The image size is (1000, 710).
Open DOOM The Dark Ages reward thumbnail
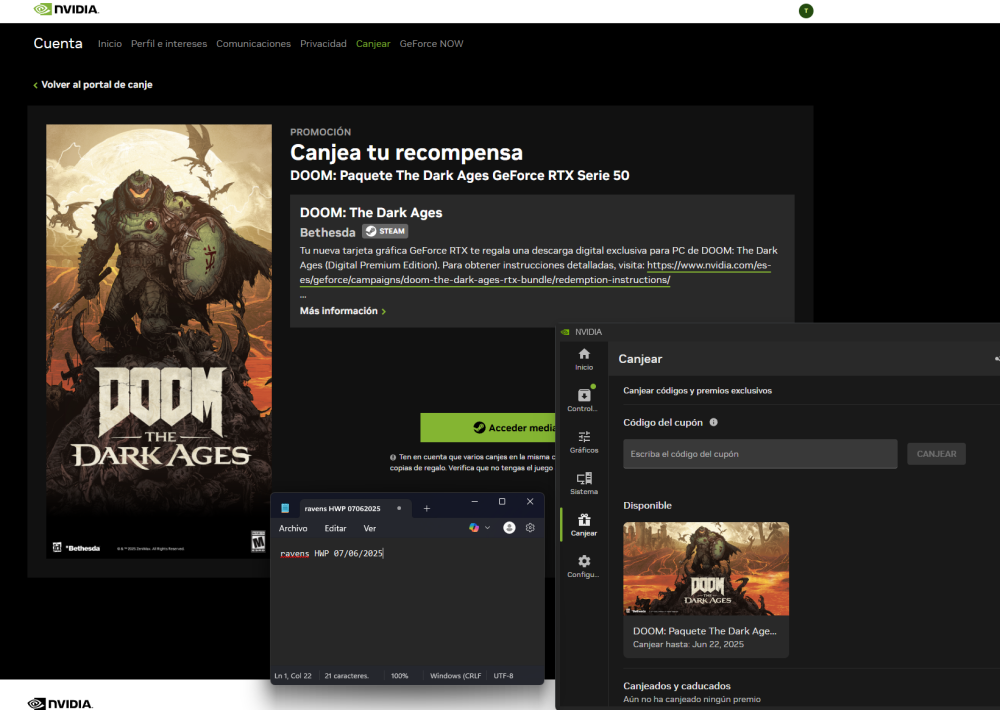(706, 568)
